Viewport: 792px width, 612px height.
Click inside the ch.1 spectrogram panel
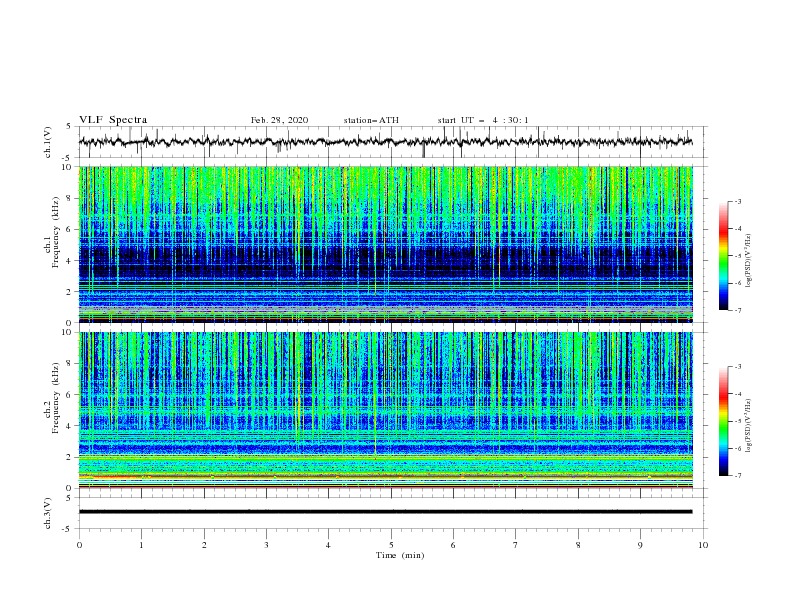click(386, 244)
